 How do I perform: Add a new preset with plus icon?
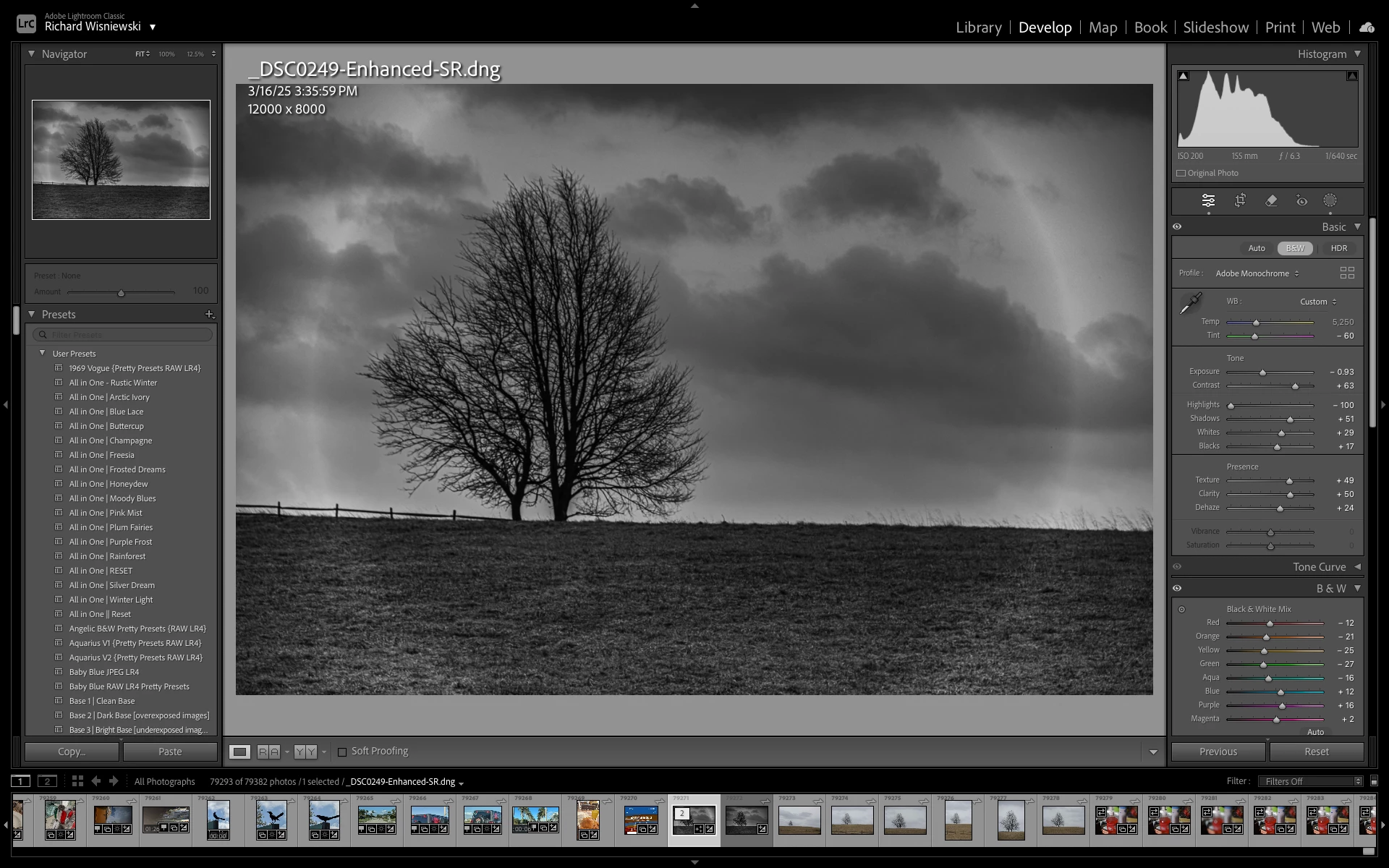[209, 314]
